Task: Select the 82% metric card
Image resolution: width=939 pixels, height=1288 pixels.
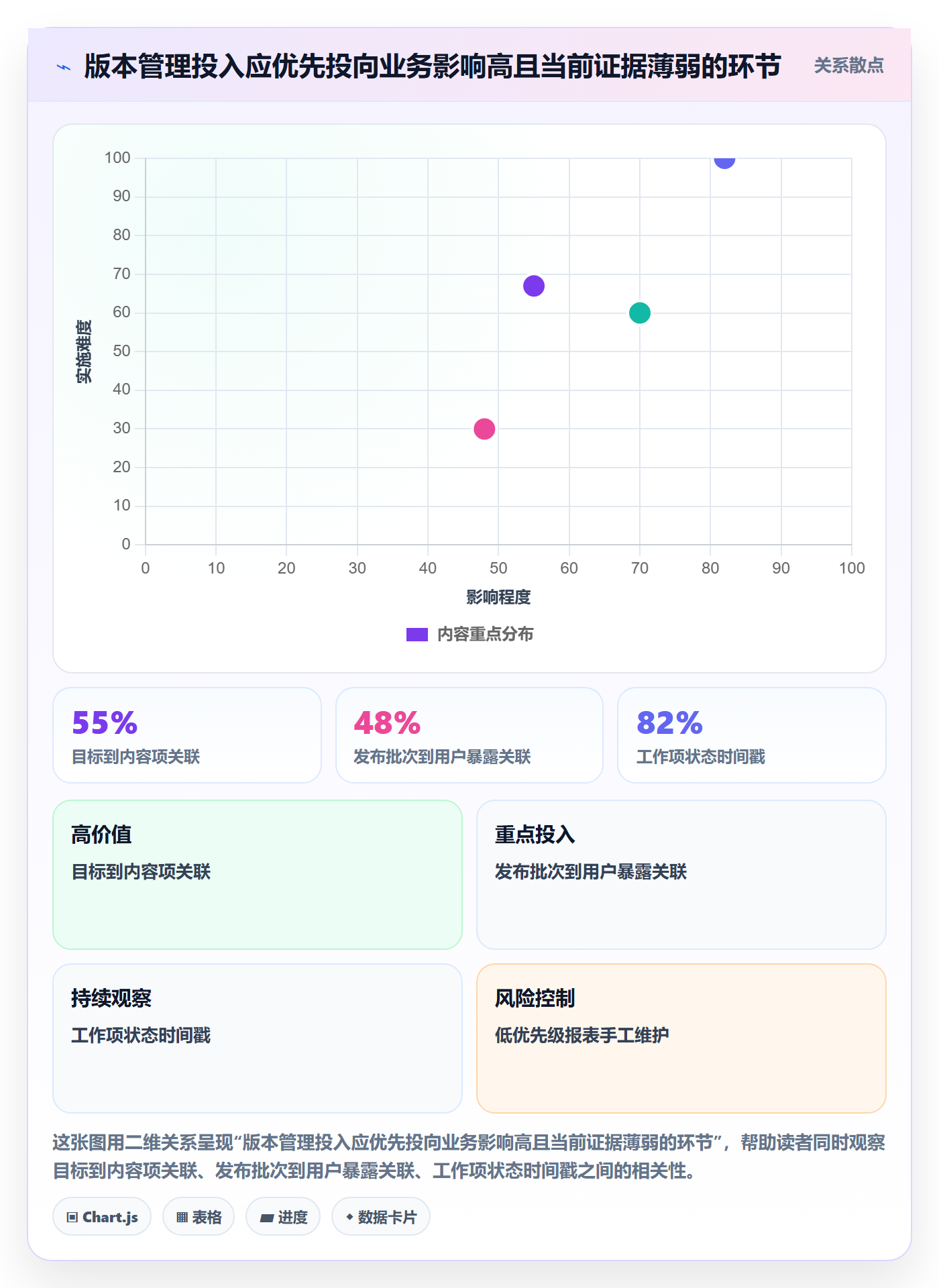Action: click(752, 735)
